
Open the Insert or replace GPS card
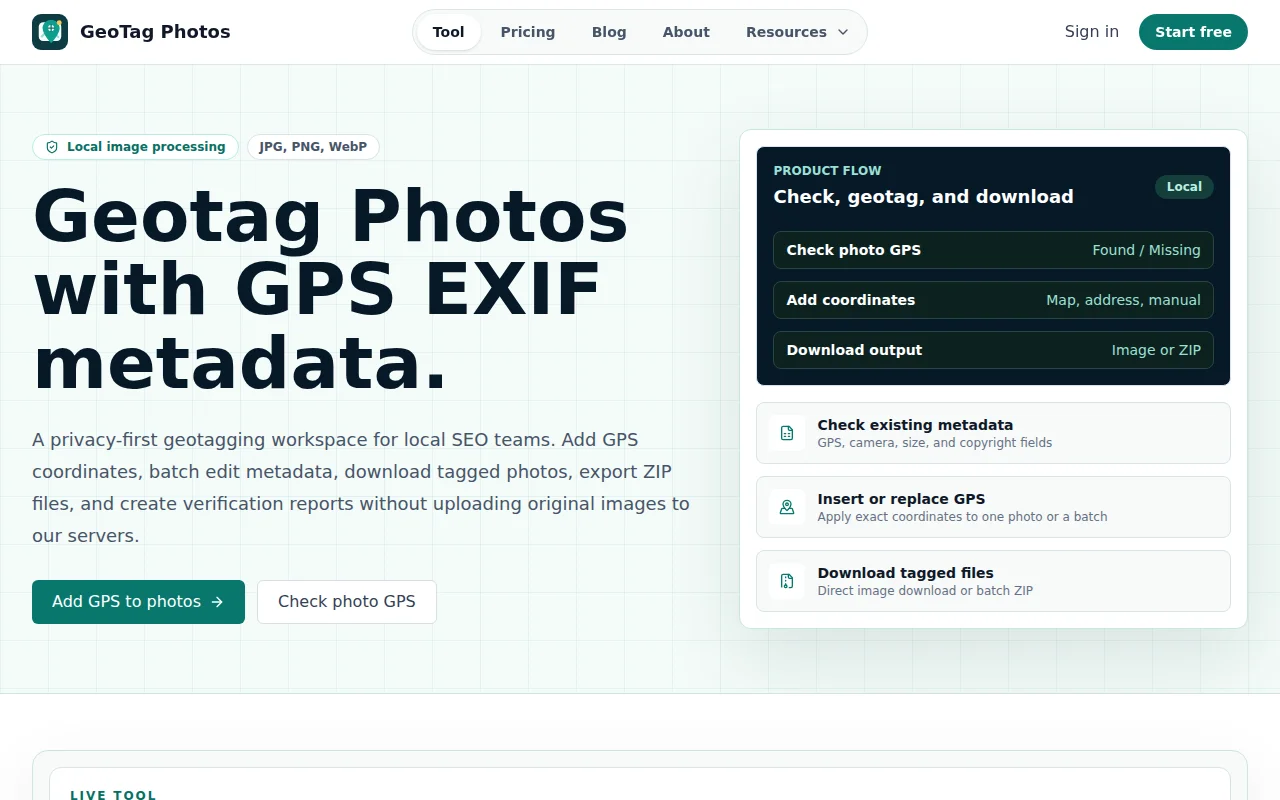[993, 507]
